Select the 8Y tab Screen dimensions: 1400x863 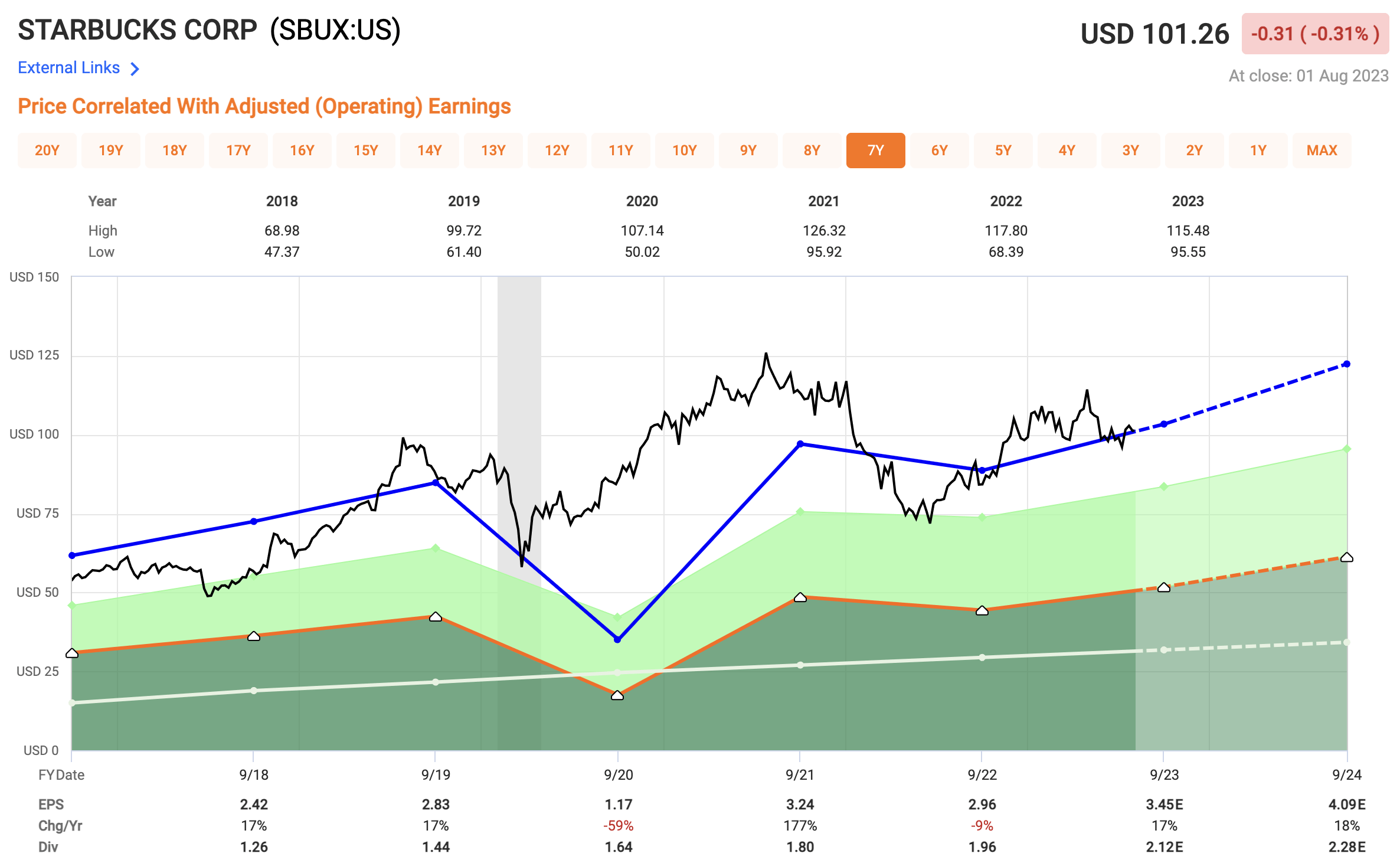(x=812, y=151)
